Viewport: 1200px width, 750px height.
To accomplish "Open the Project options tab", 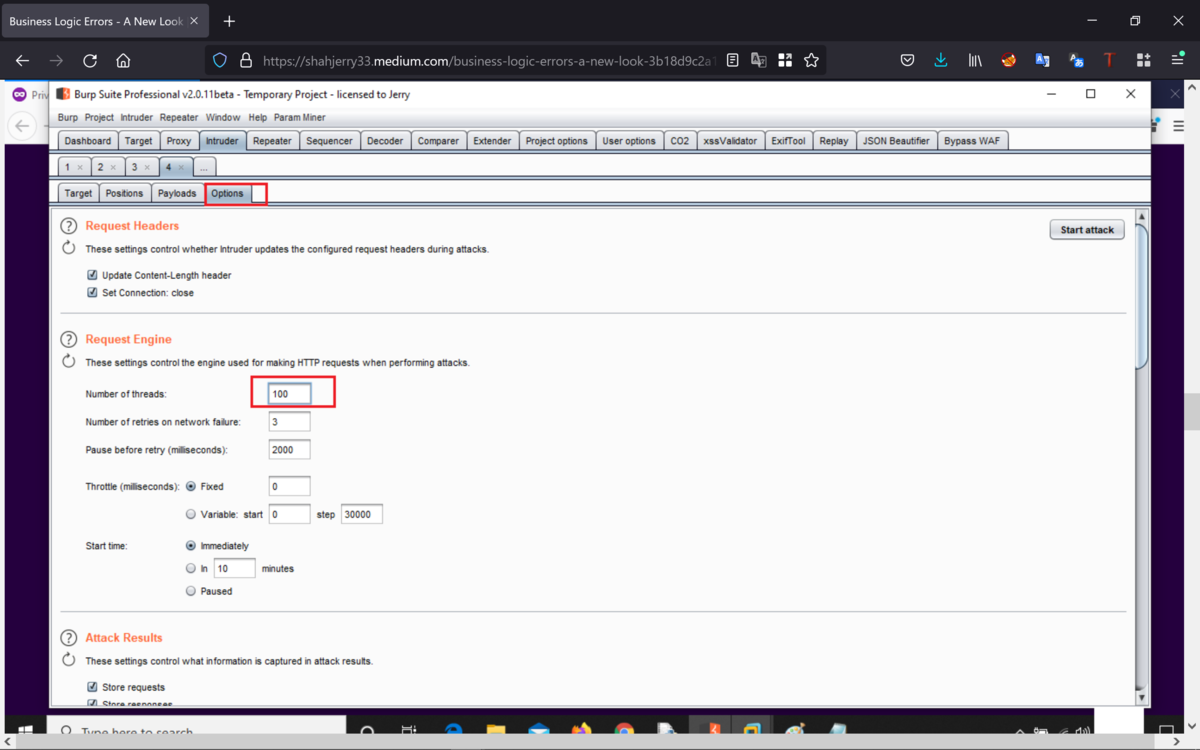I will (x=557, y=141).
